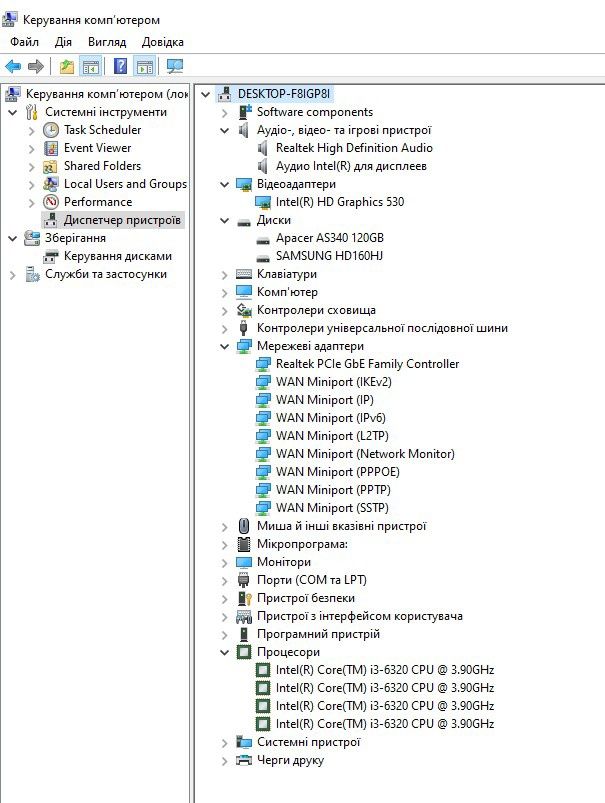Expand the Task Scheduler node
Screen dimensions: 605x803
31,131
